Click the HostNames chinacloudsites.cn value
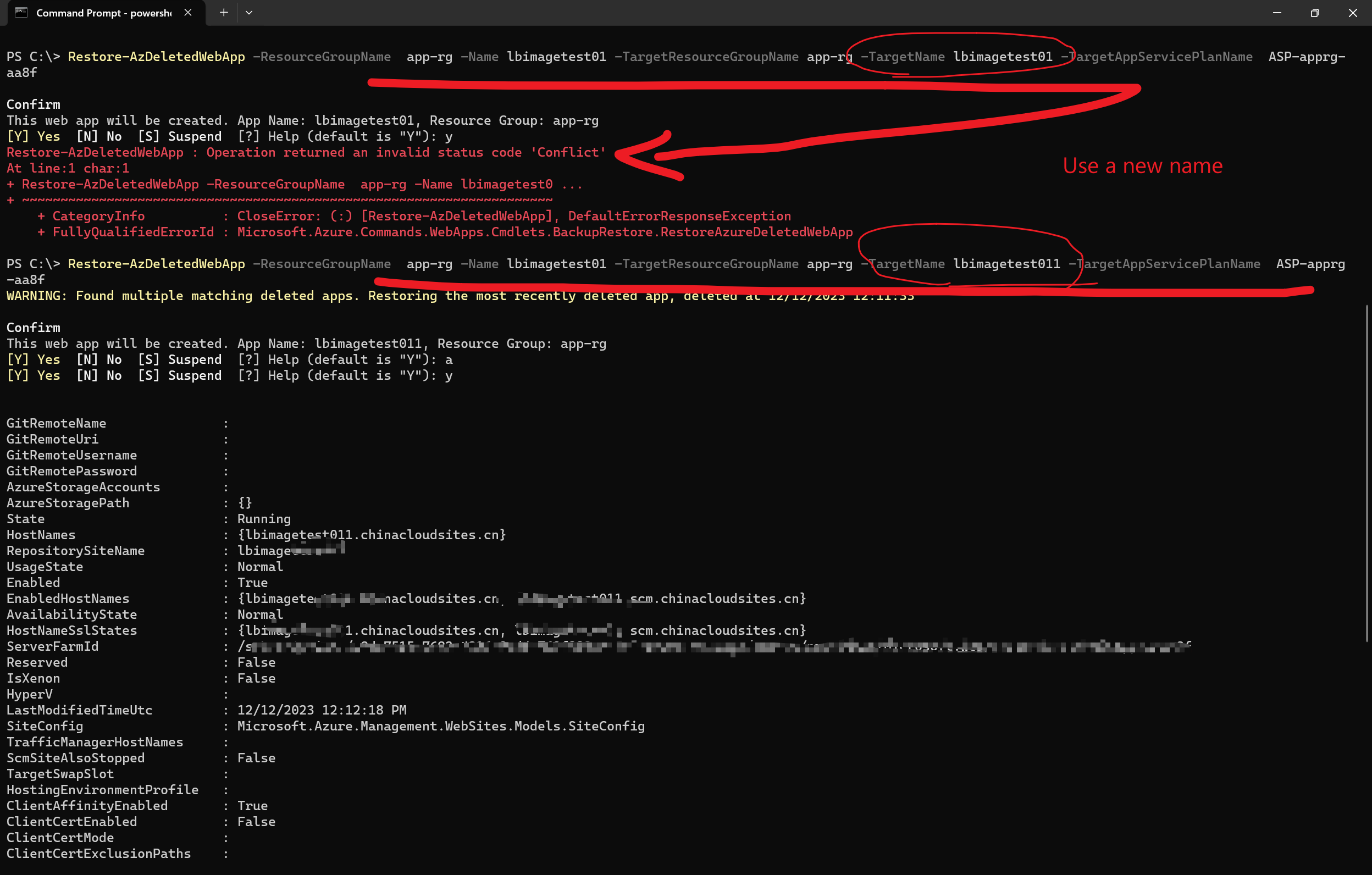Screen dimensions: 1372x875 point(372,535)
